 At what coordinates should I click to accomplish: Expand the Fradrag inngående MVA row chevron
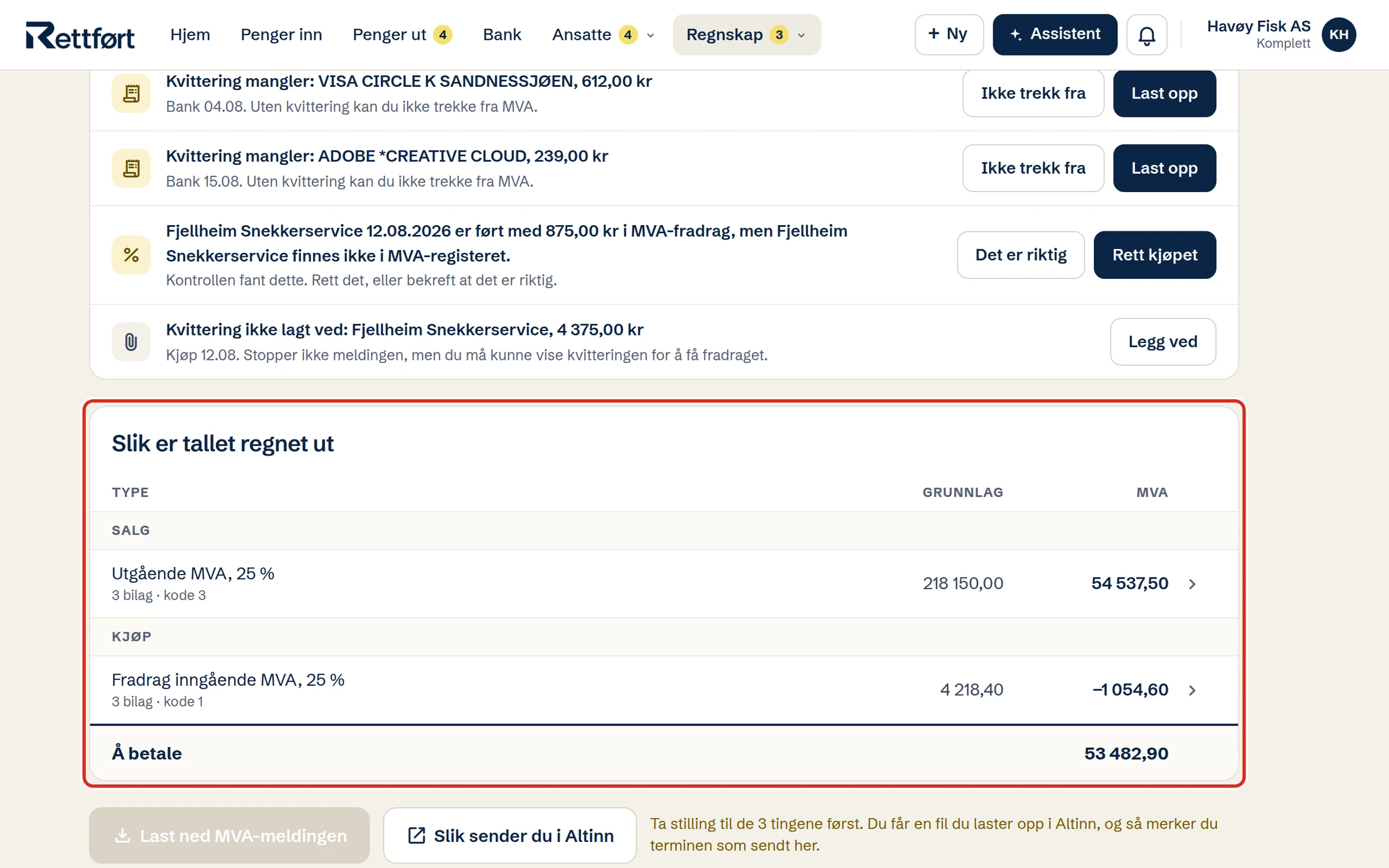pyautogui.click(x=1192, y=690)
